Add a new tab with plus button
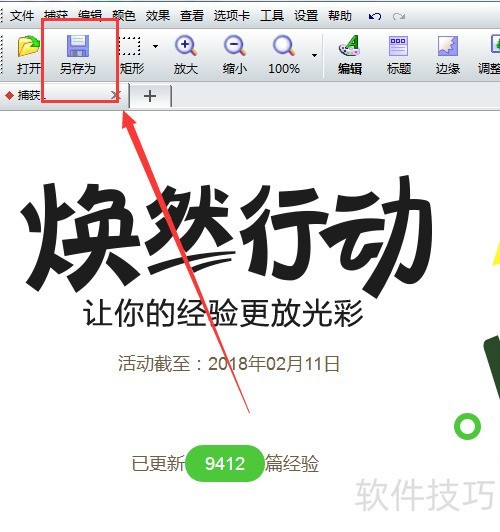This screenshot has height=532, width=500. (150, 96)
